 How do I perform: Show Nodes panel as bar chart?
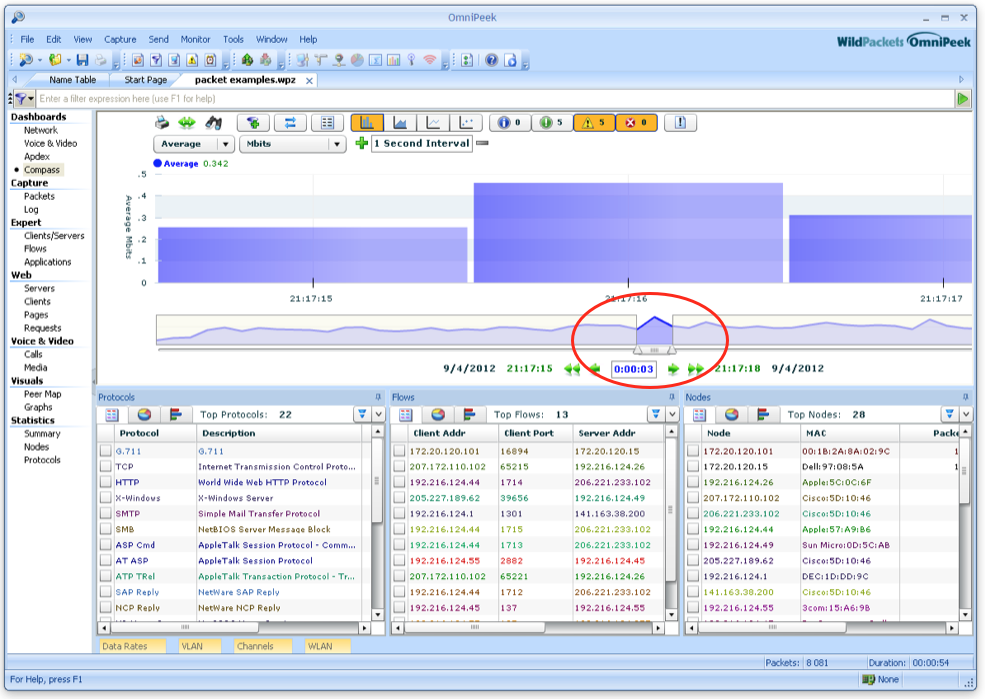click(763, 415)
